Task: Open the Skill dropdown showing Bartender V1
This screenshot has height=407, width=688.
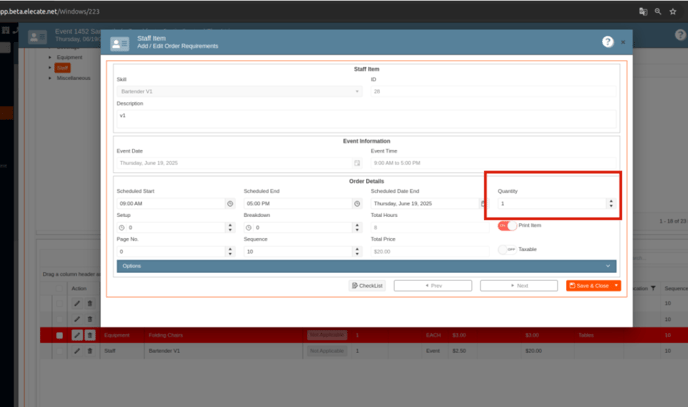Action: click(239, 91)
